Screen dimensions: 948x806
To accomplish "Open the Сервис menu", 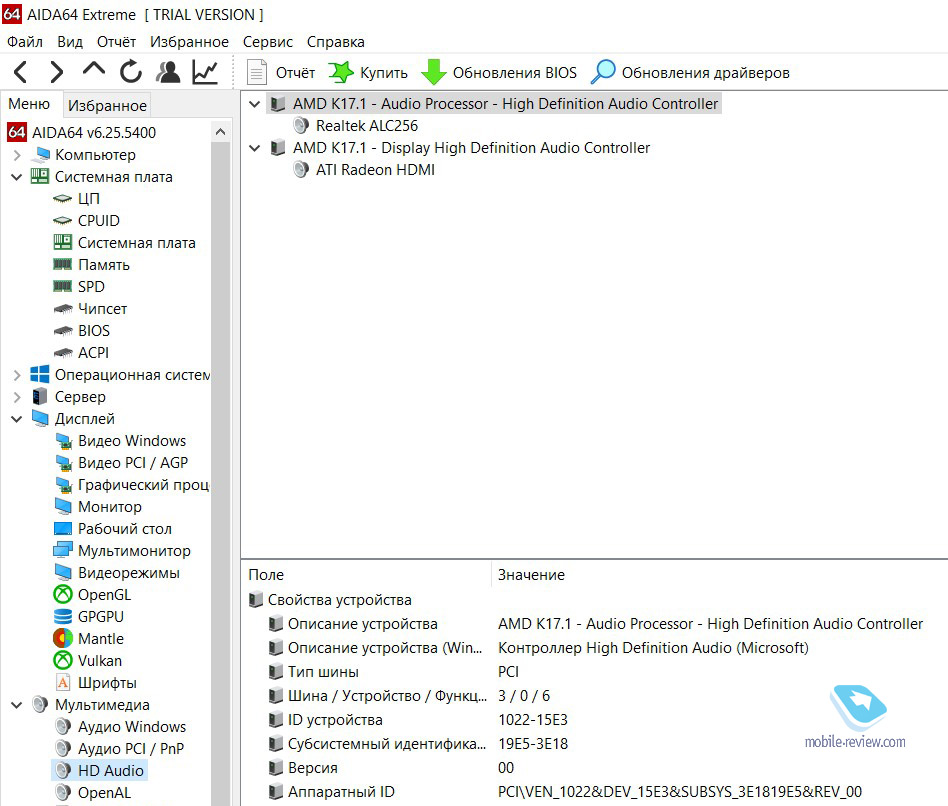I will click(268, 42).
